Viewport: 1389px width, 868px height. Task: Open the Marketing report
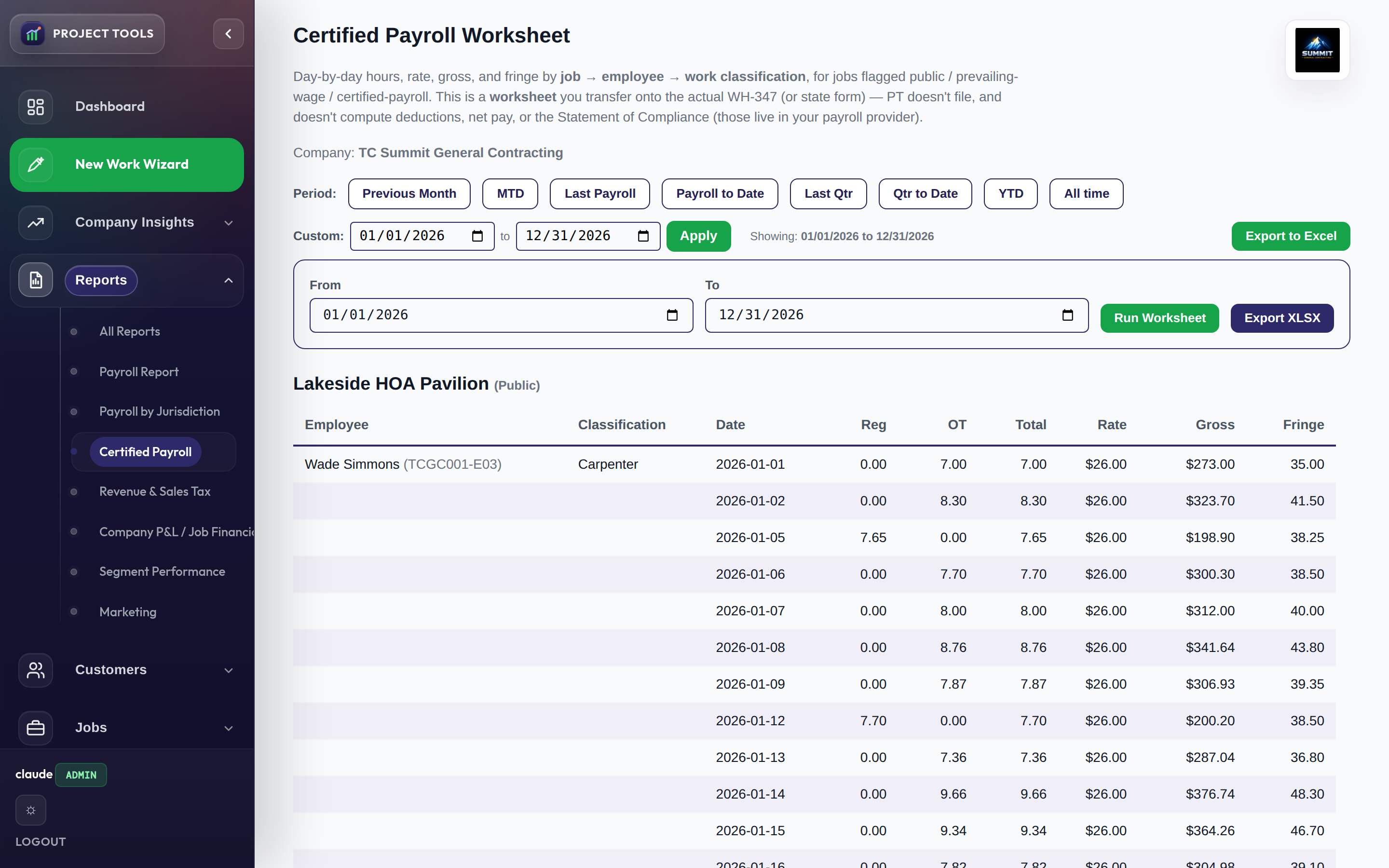coord(128,612)
